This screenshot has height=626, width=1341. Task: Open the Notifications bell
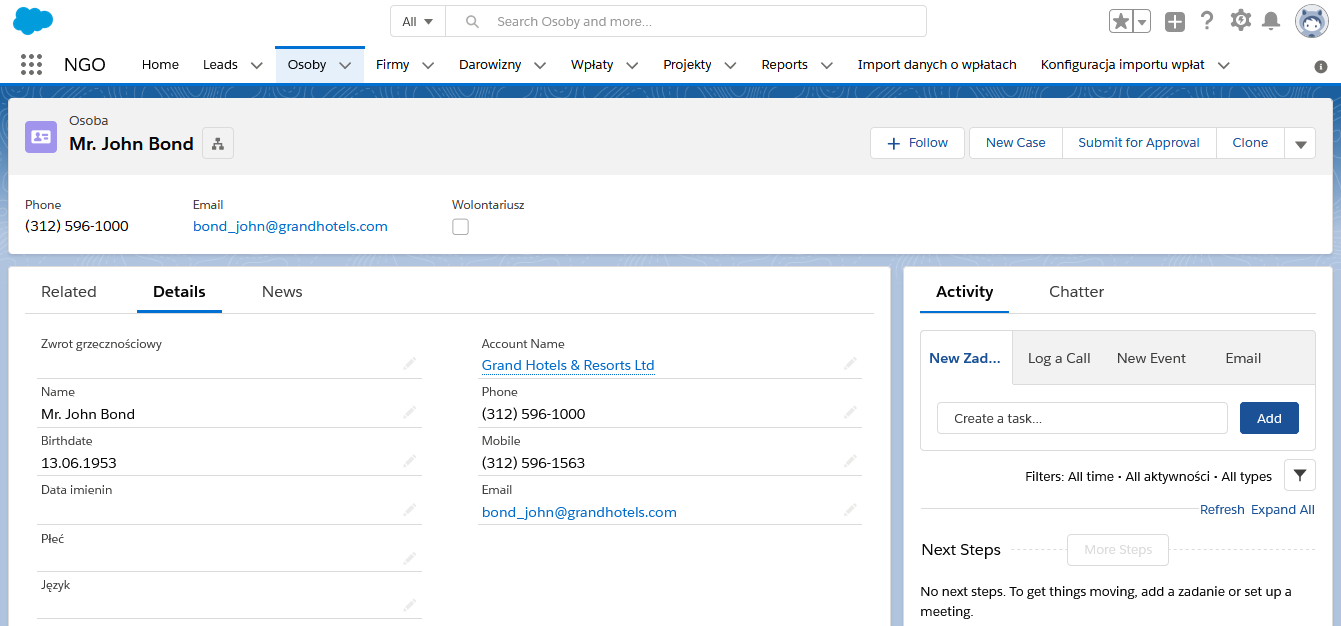[x=1271, y=21]
